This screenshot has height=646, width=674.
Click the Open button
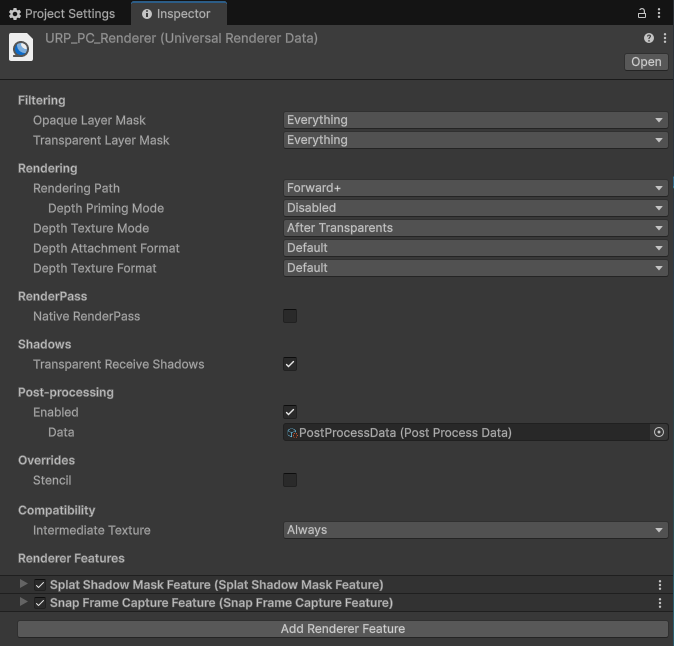[x=646, y=62]
